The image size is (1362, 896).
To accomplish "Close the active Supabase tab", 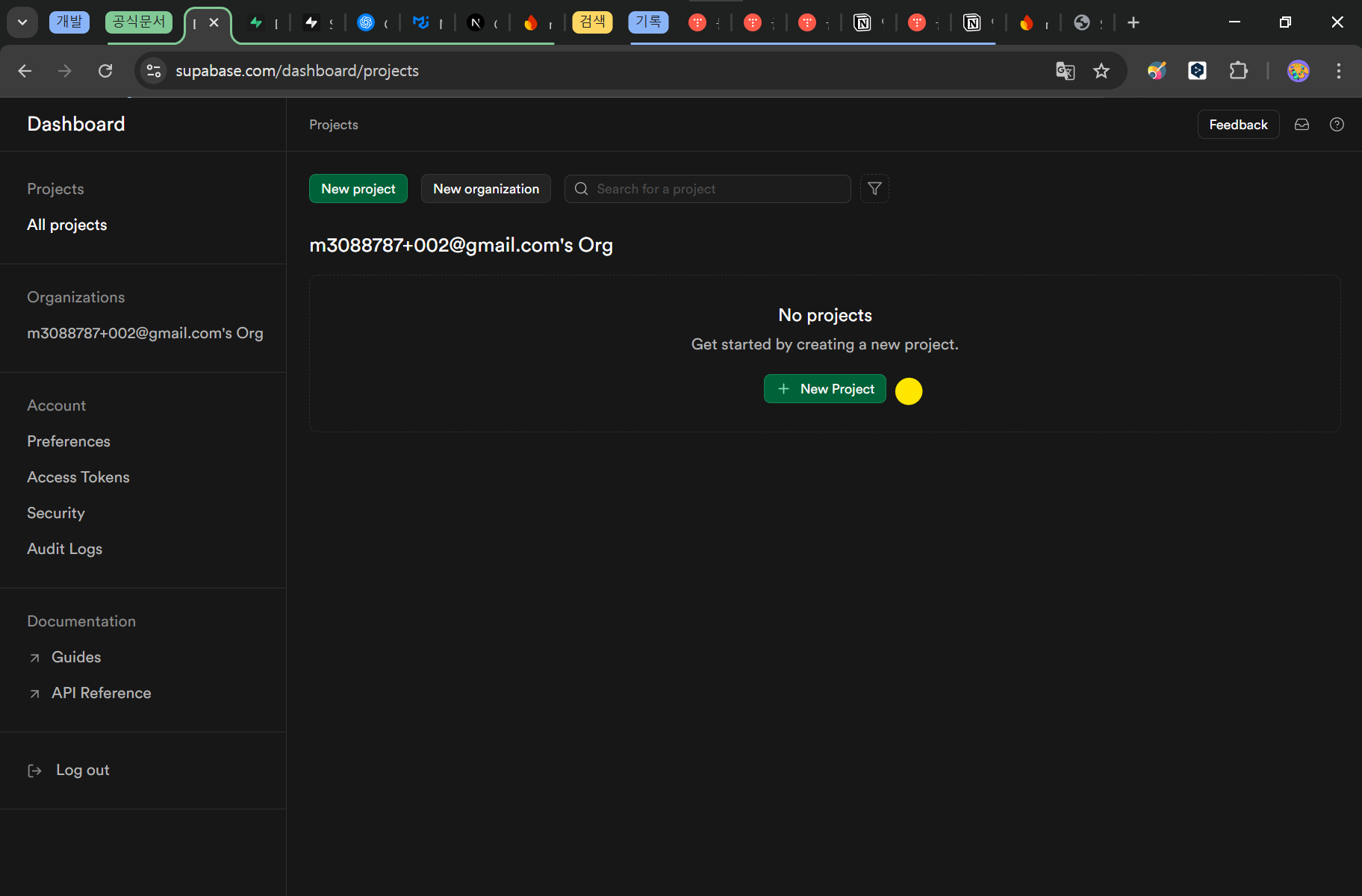I will [x=214, y=22].
